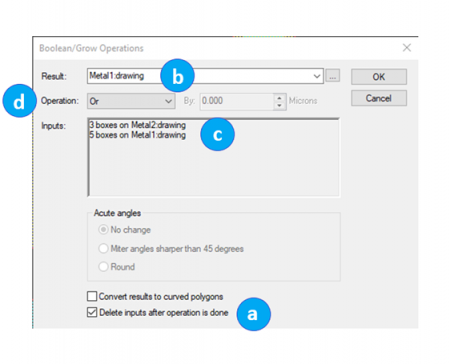Decrease the By value using down spinner

(279, 105)
